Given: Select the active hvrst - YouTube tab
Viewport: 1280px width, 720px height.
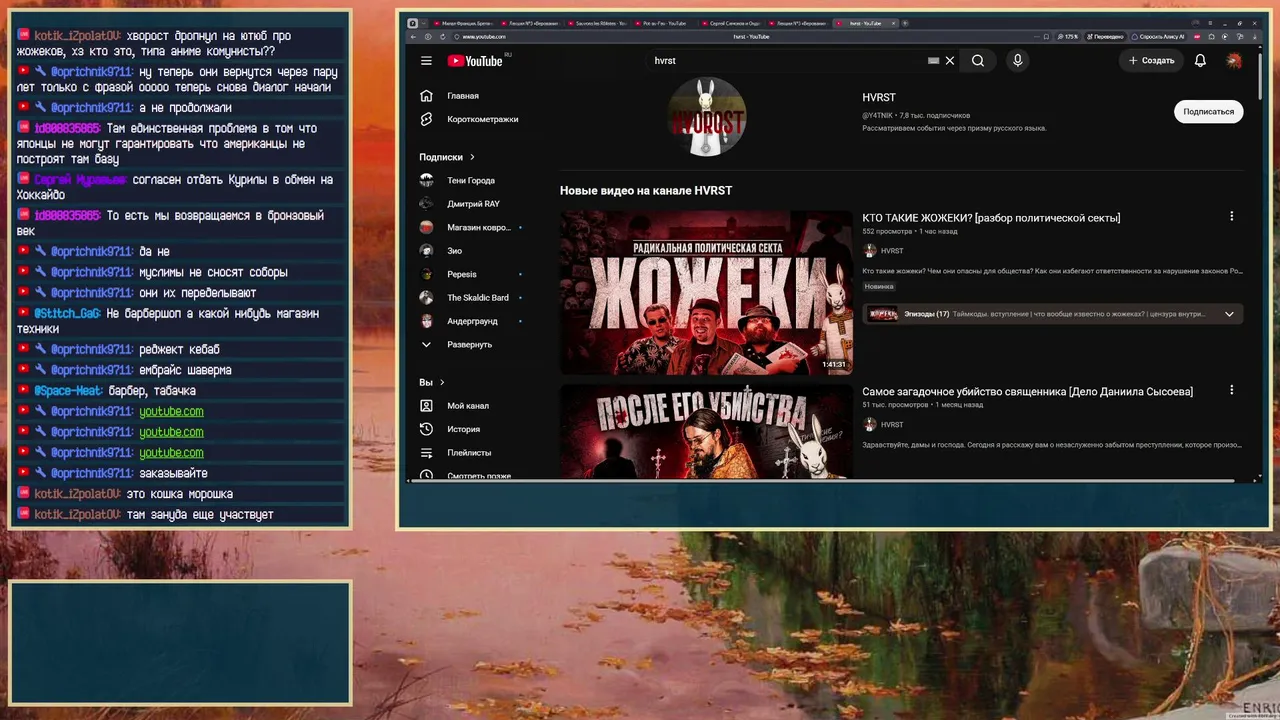Looking at the screenshot, I should point(864,23).
